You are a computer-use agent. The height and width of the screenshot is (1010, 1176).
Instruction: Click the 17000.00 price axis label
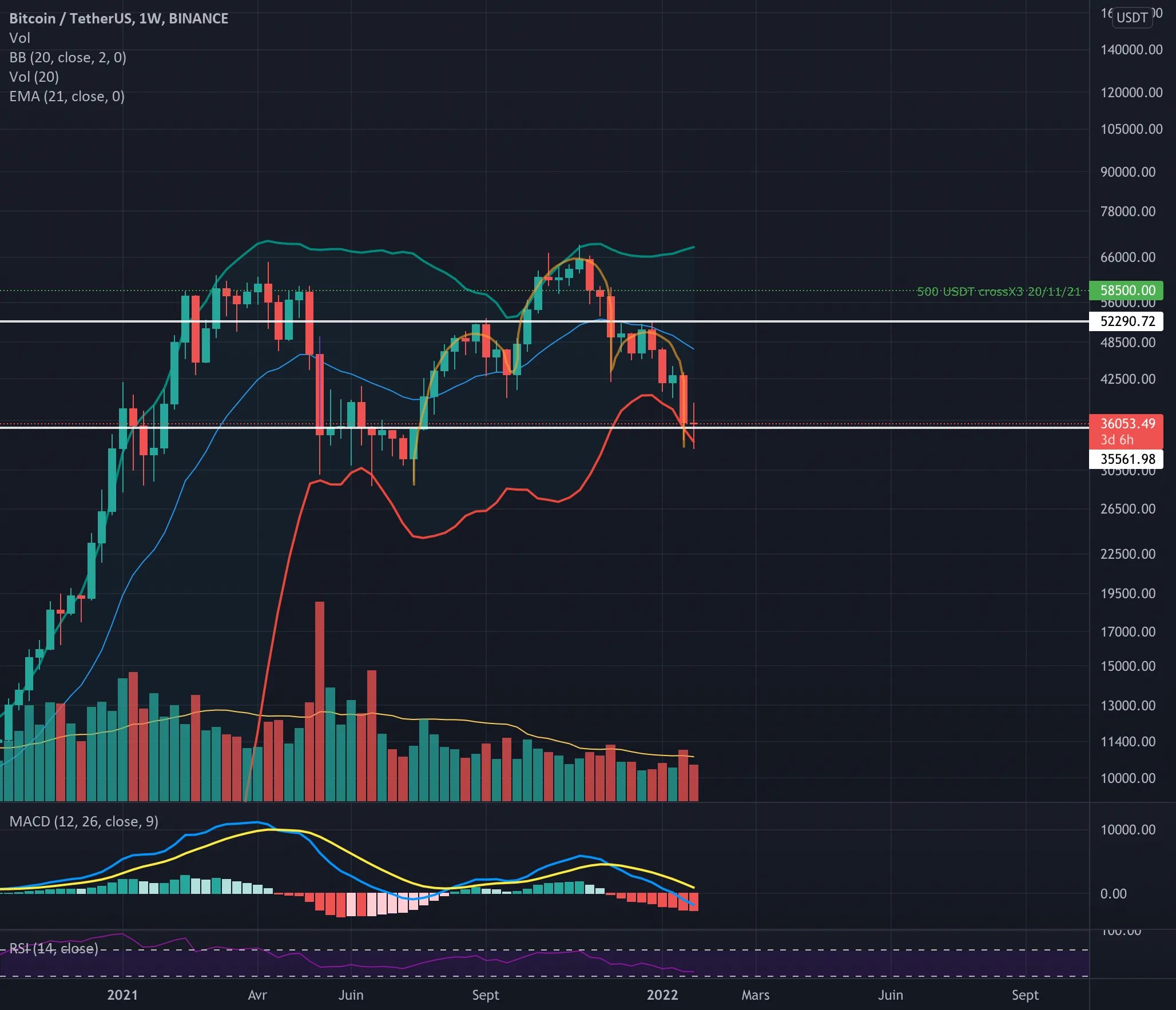[x=1128, y=631]
